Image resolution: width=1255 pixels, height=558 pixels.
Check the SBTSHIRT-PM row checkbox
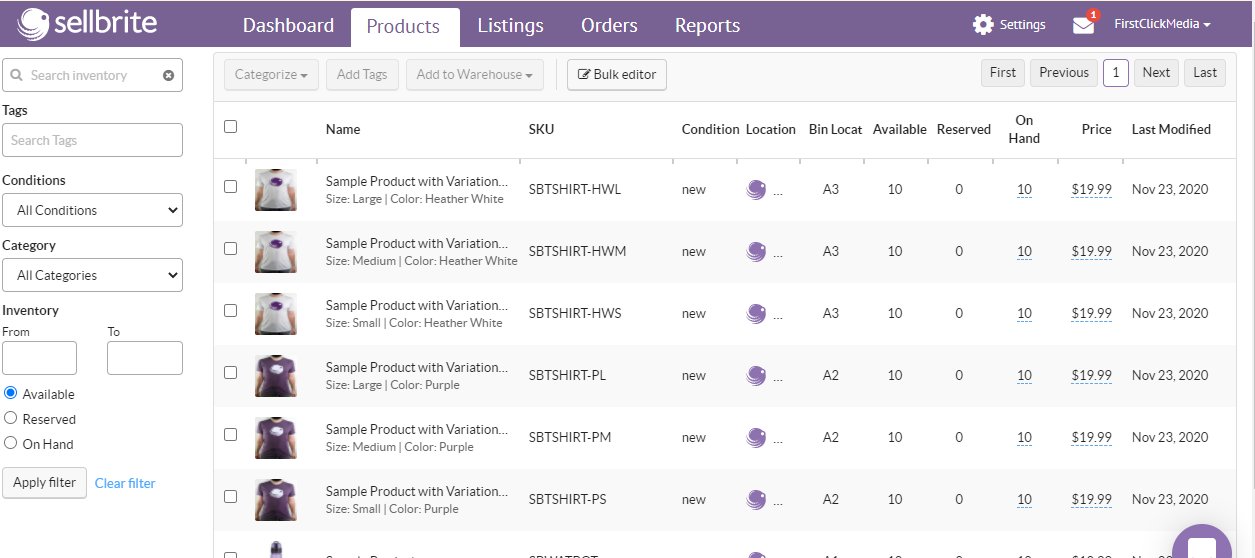pos(231,435)
